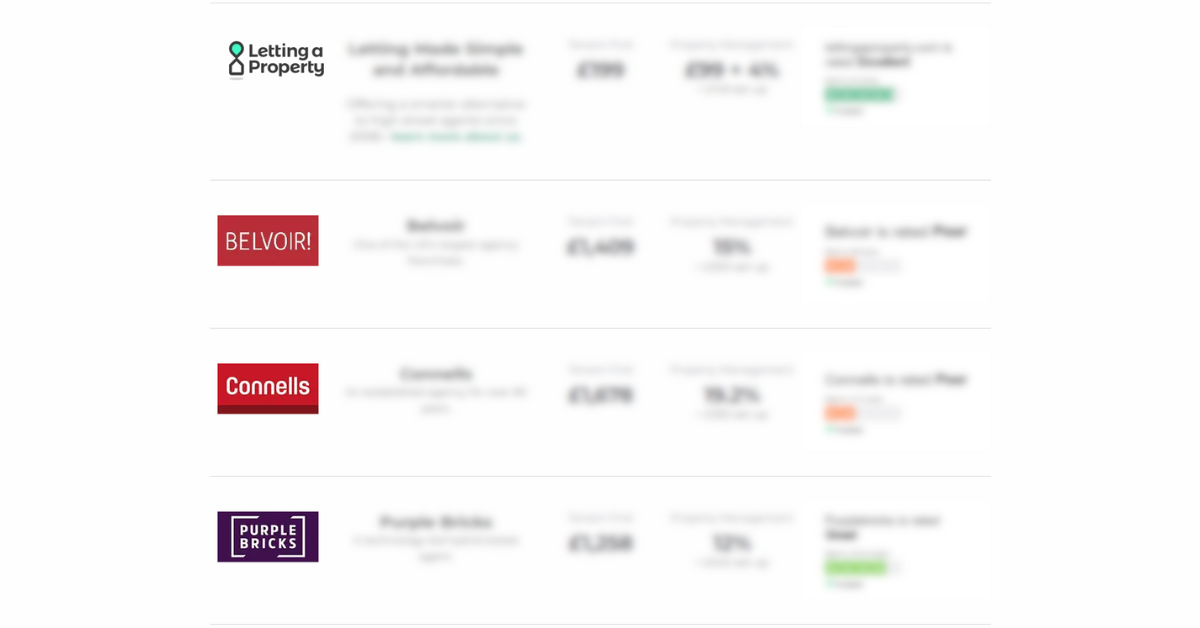Click Purple Bricks' green star rating bar

point(859,567)
